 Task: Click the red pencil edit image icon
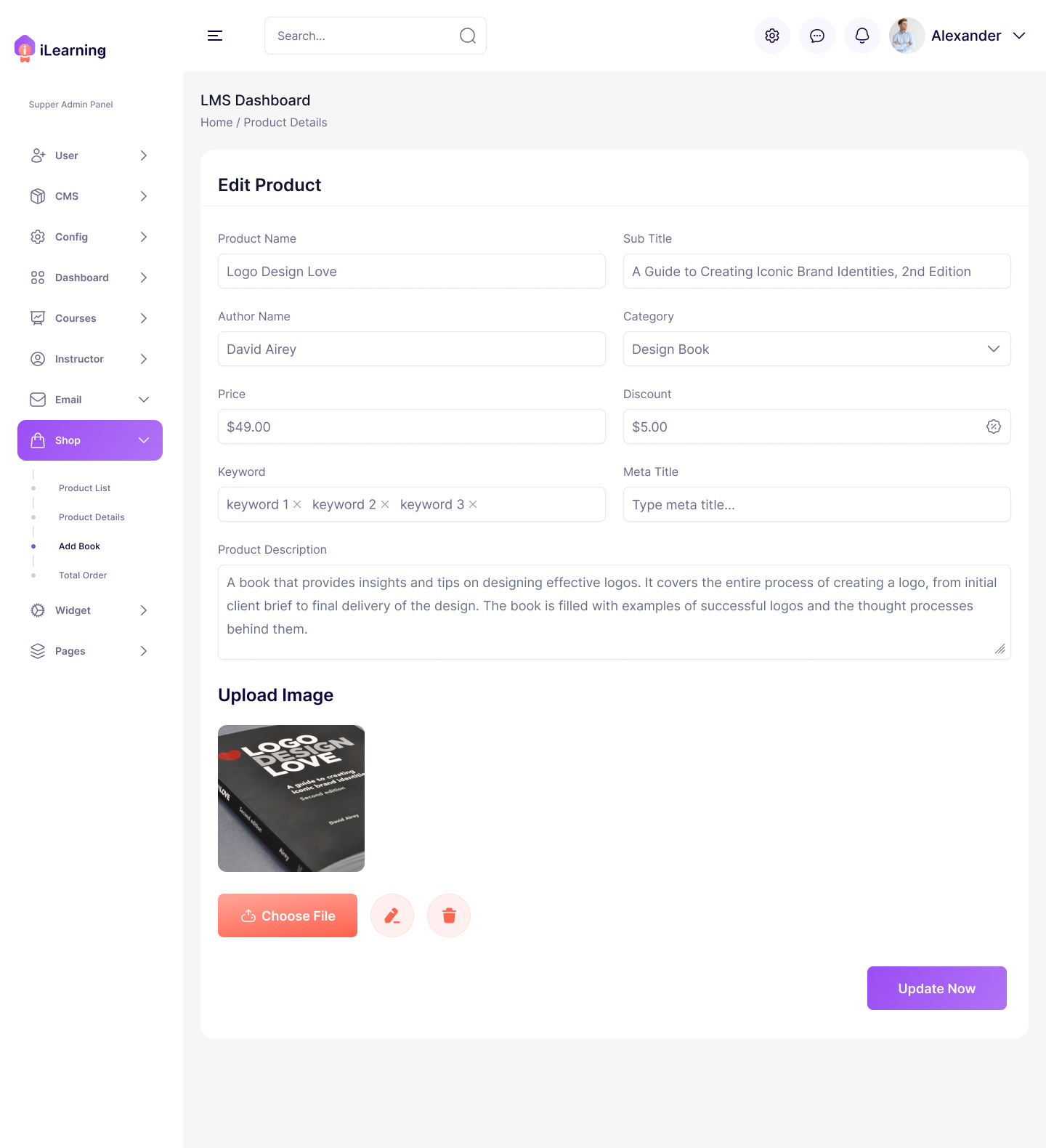point(392,915)
